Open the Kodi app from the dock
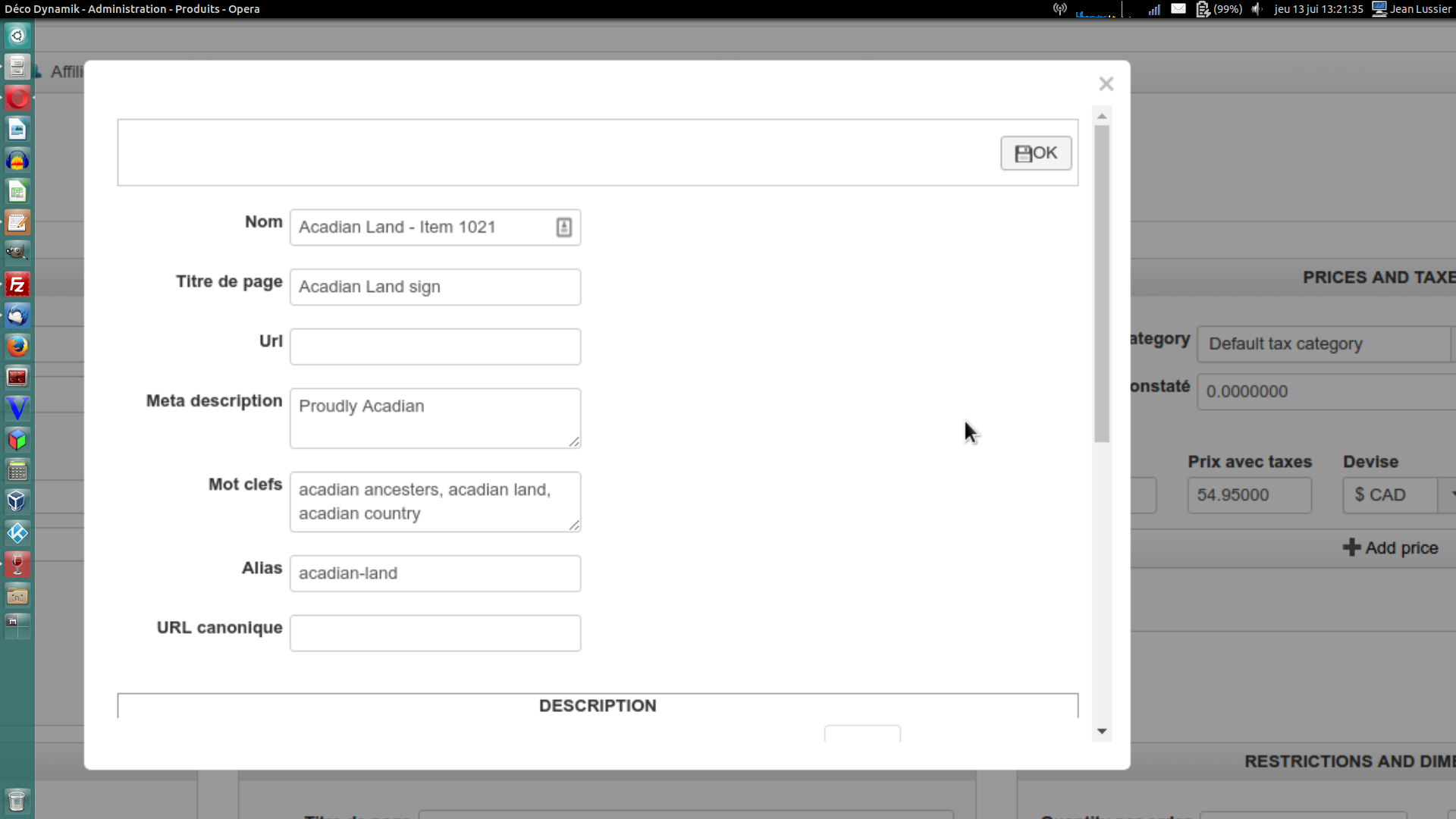 [x=17, y=532]
